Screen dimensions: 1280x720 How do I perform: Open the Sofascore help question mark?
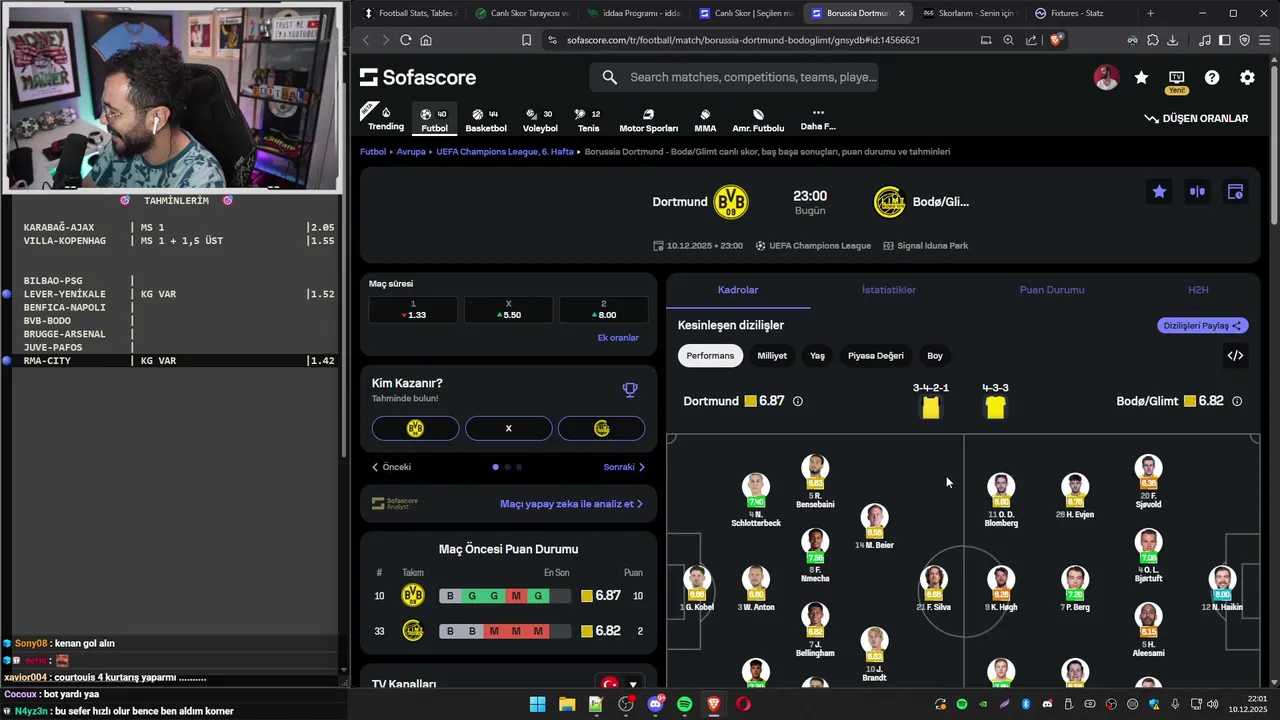[x=1212, y=77]
